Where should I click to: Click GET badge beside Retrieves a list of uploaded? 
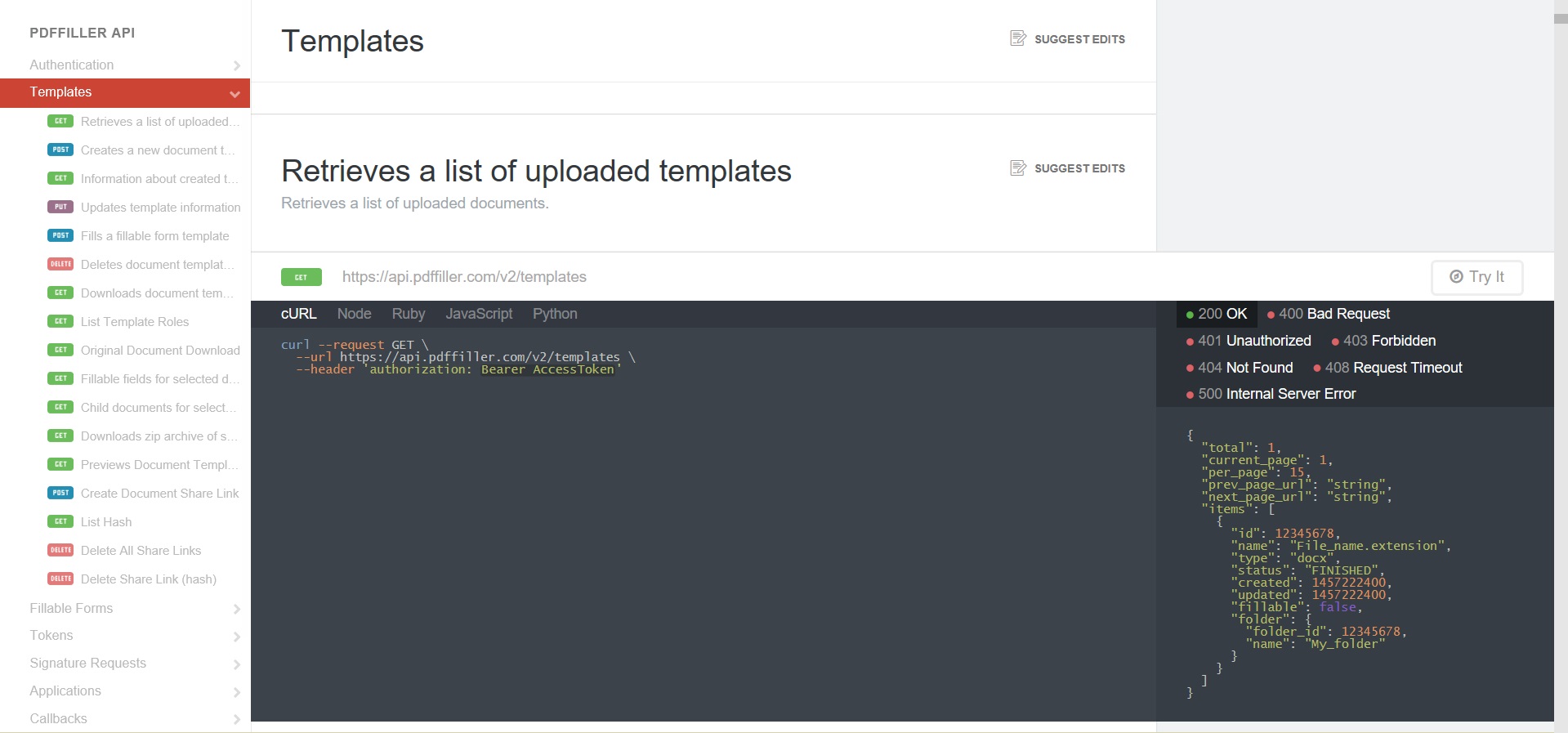pos(60,121)
